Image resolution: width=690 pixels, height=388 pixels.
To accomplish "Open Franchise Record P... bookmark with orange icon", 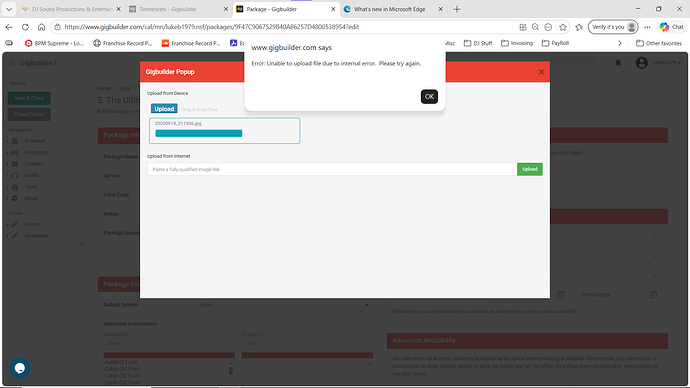I will pos(191,43).
